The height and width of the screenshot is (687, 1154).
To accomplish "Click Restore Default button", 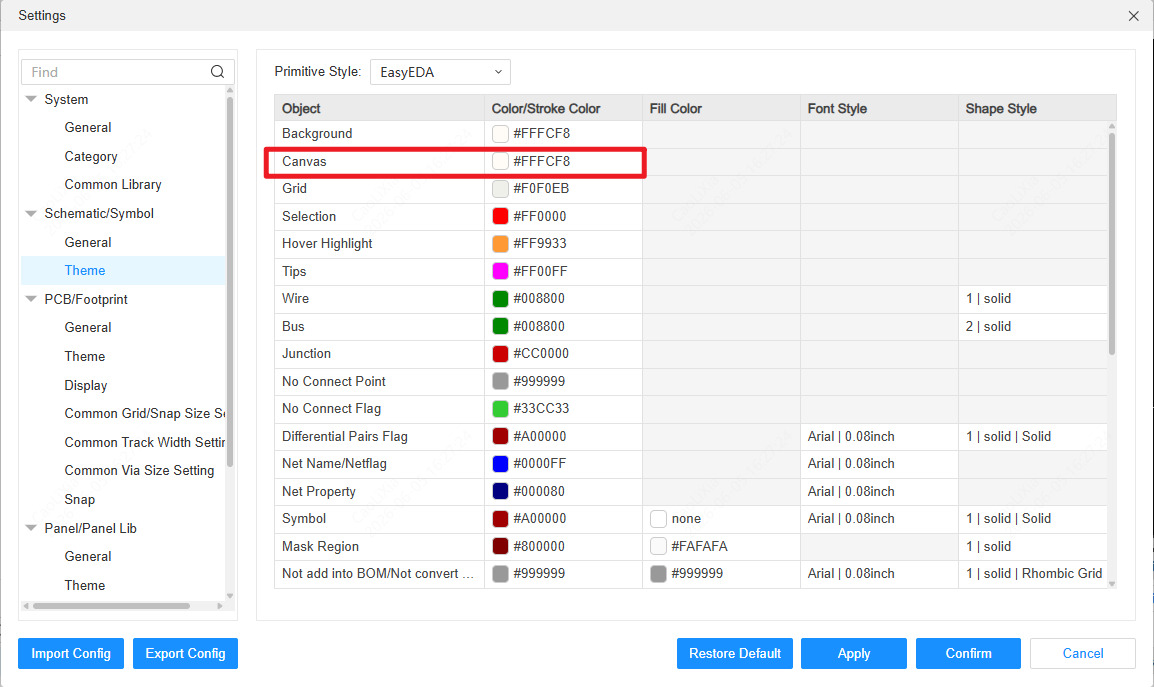I will click(x=734, y=653).
